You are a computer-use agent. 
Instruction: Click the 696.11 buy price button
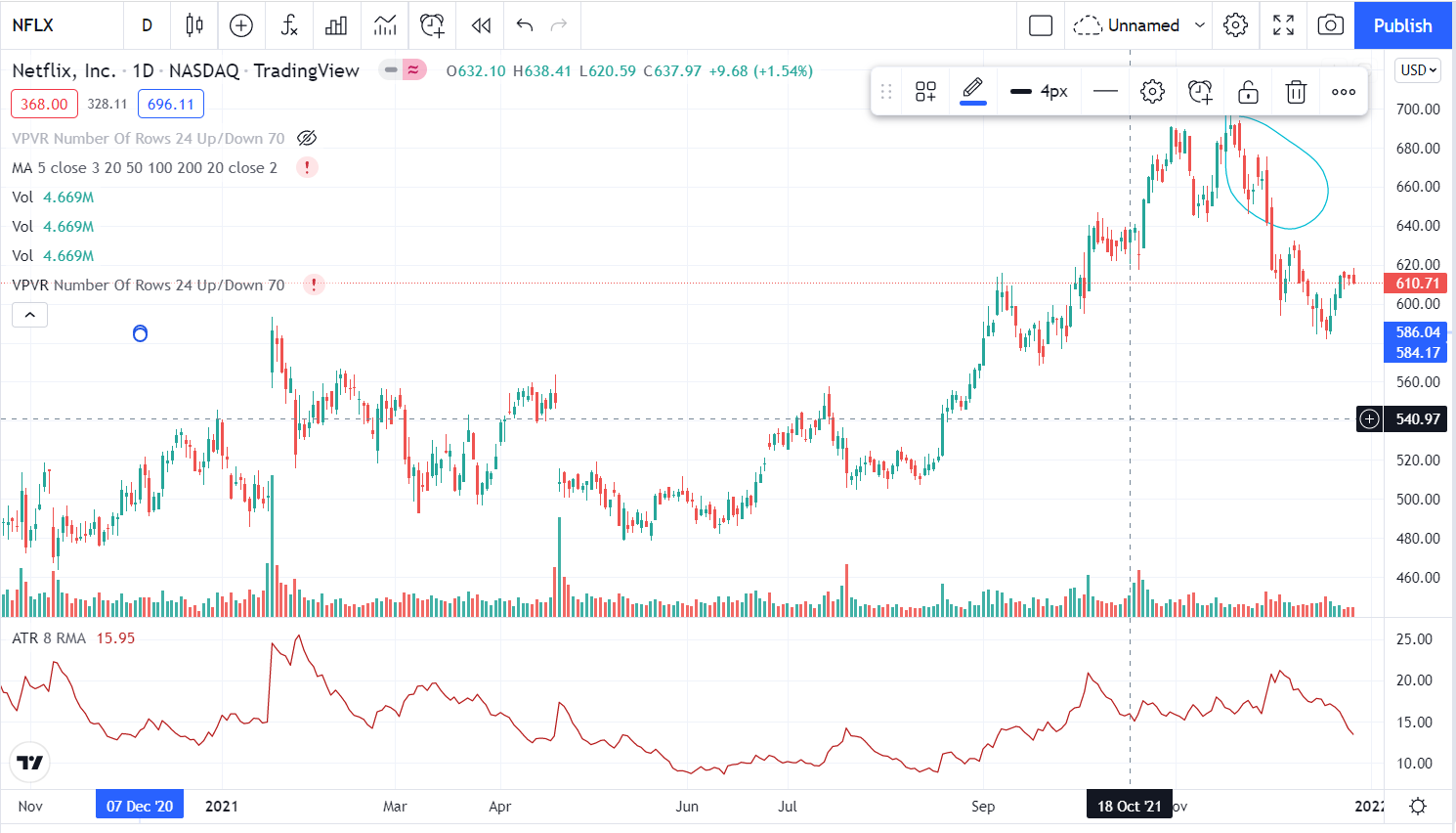pyautogui.click(x=171, y=104)
